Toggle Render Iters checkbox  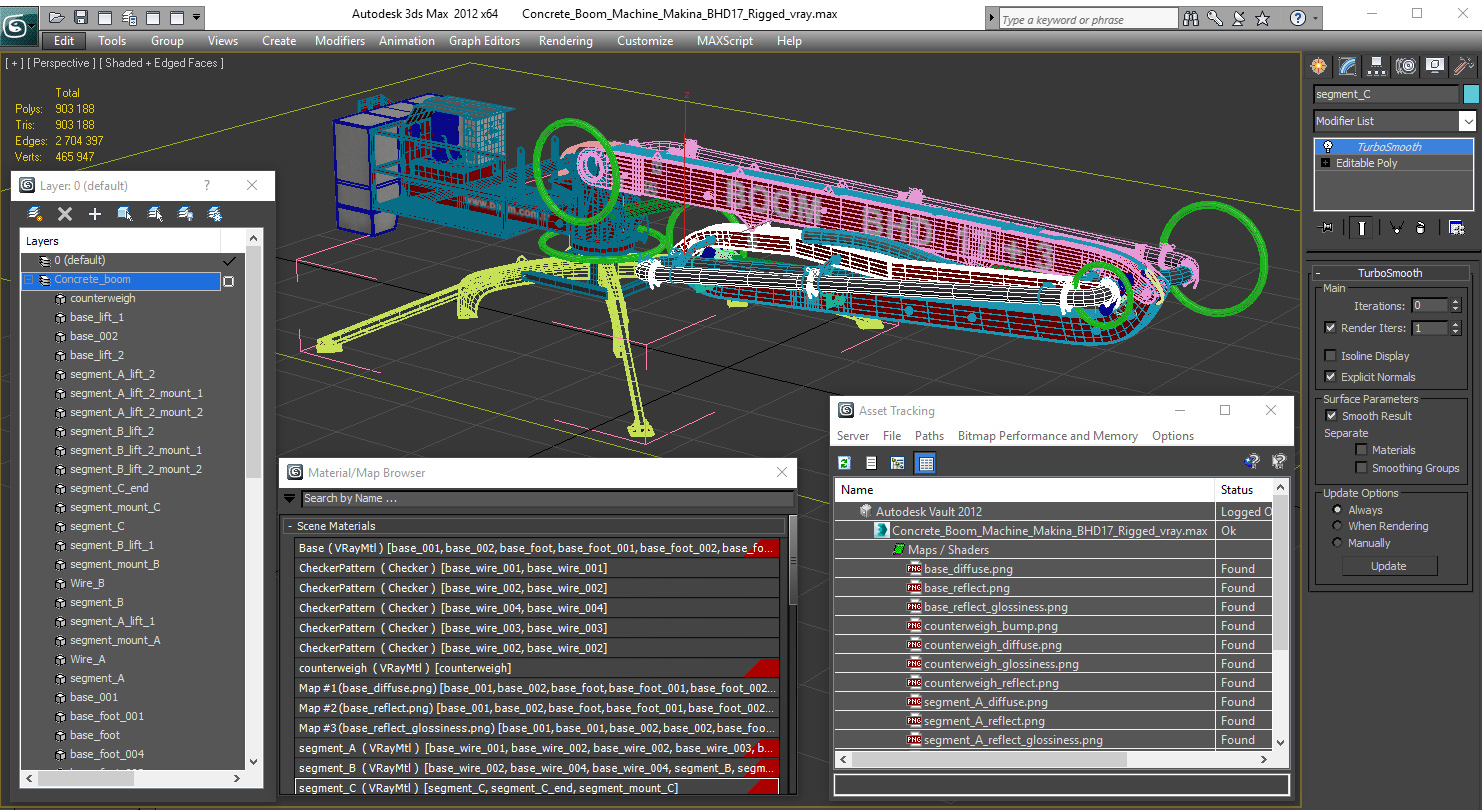1330,328
